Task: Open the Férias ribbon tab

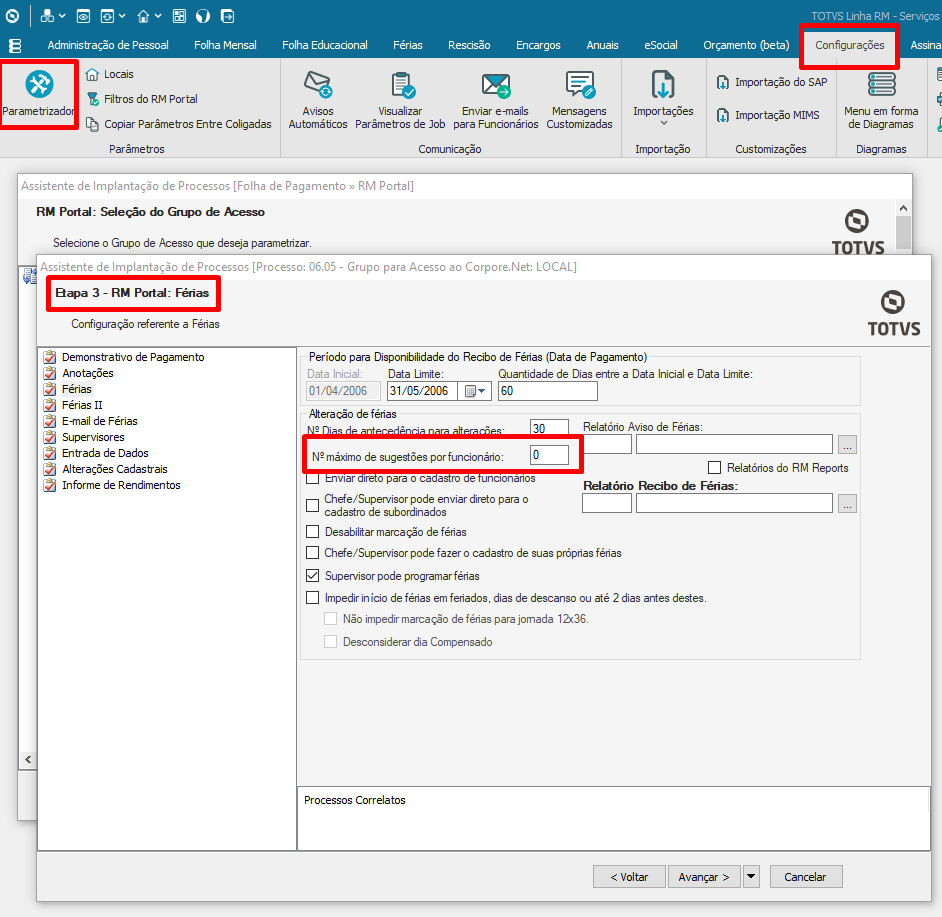Action: [x=408, y=45]
